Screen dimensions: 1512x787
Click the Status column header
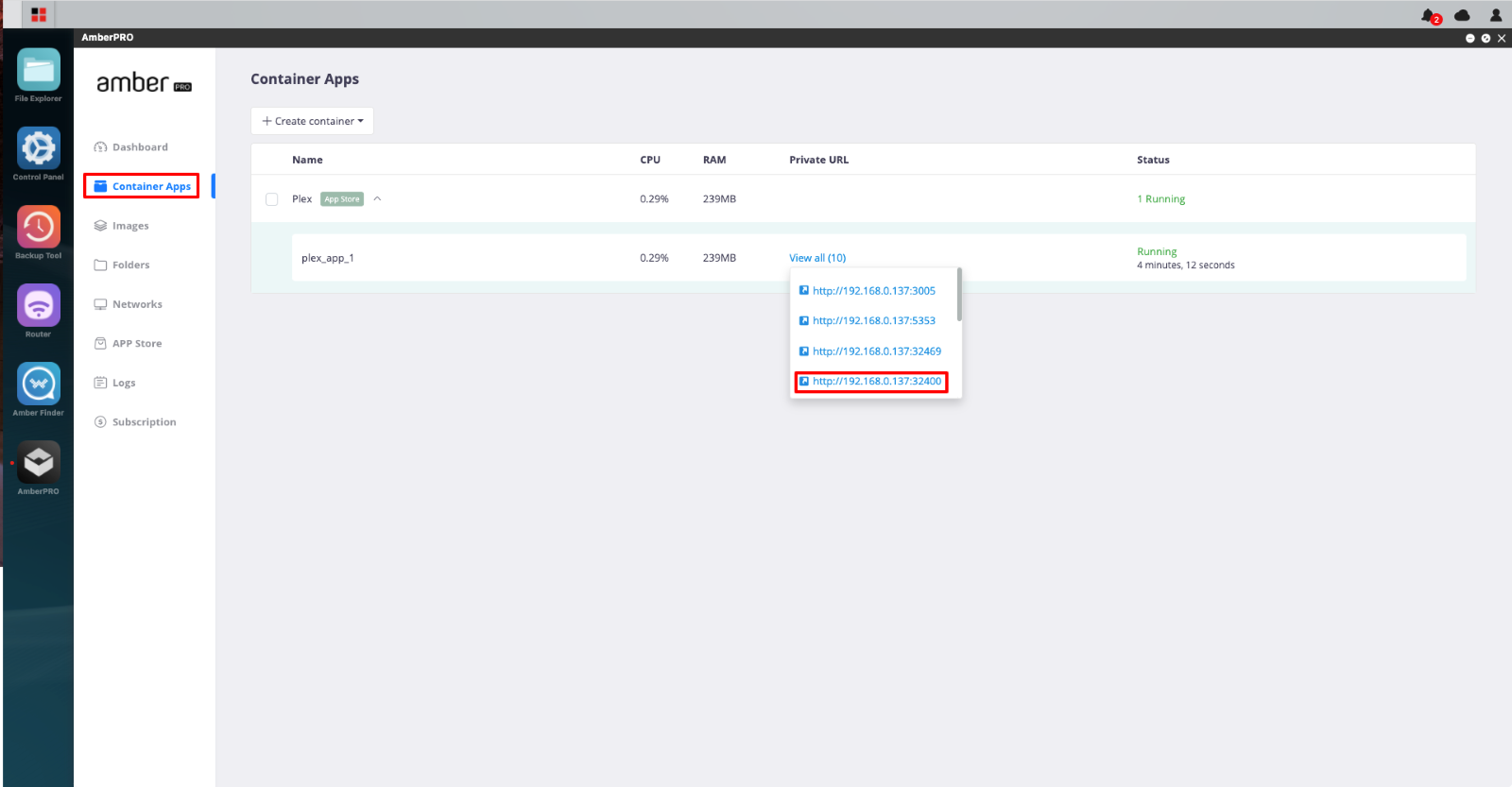tap(1153, 160)
